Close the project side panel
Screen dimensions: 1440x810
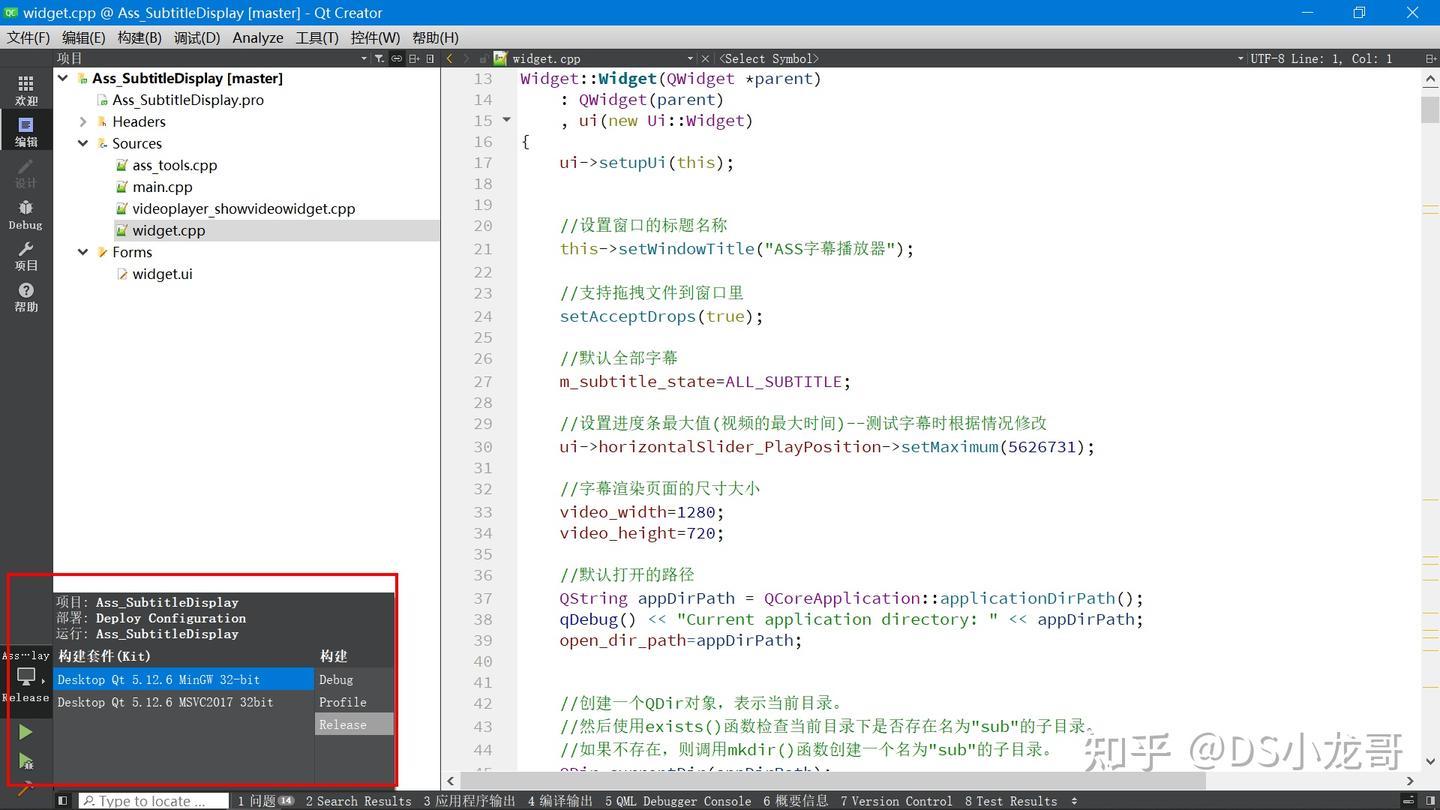click(x=431, y=59)
